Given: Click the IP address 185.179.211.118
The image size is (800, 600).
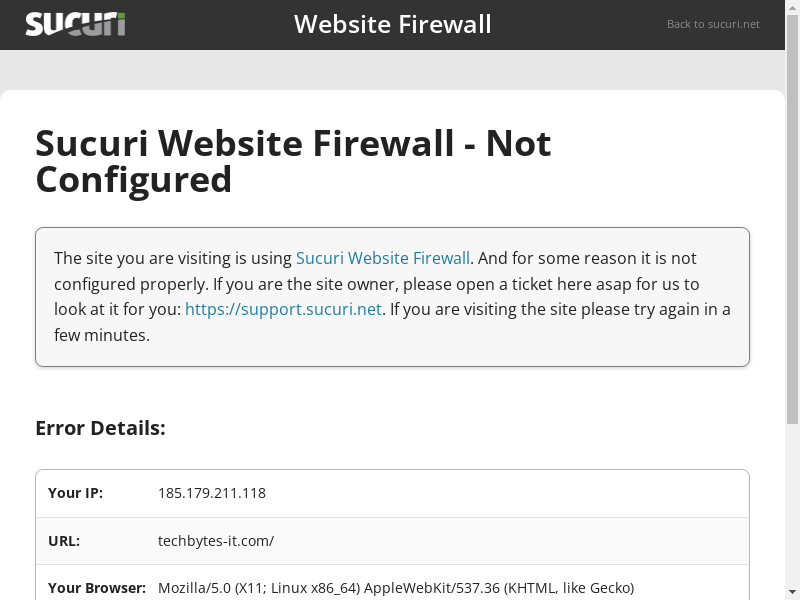Looking at the screenshot, I should [x=212, y=493].
